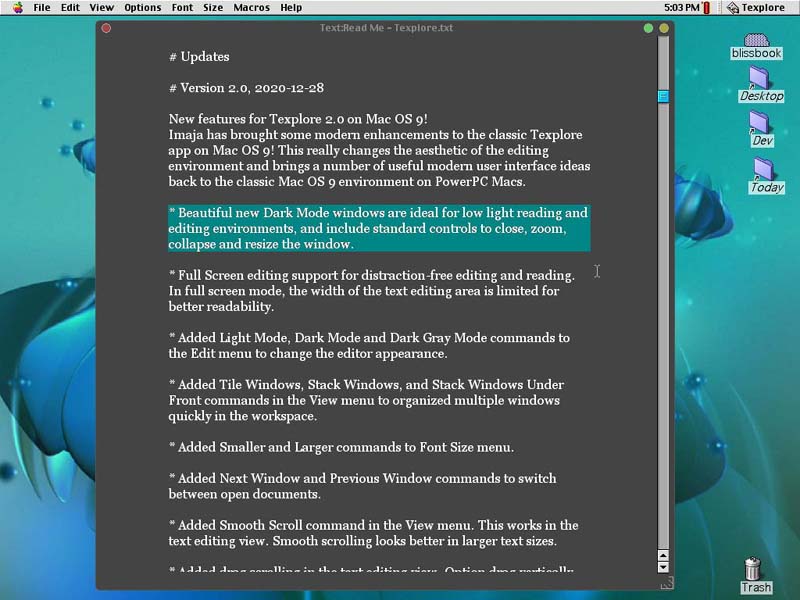This screenshot has width=800, height=600.
Task: Open the Options menu
Action: [142, 8]
